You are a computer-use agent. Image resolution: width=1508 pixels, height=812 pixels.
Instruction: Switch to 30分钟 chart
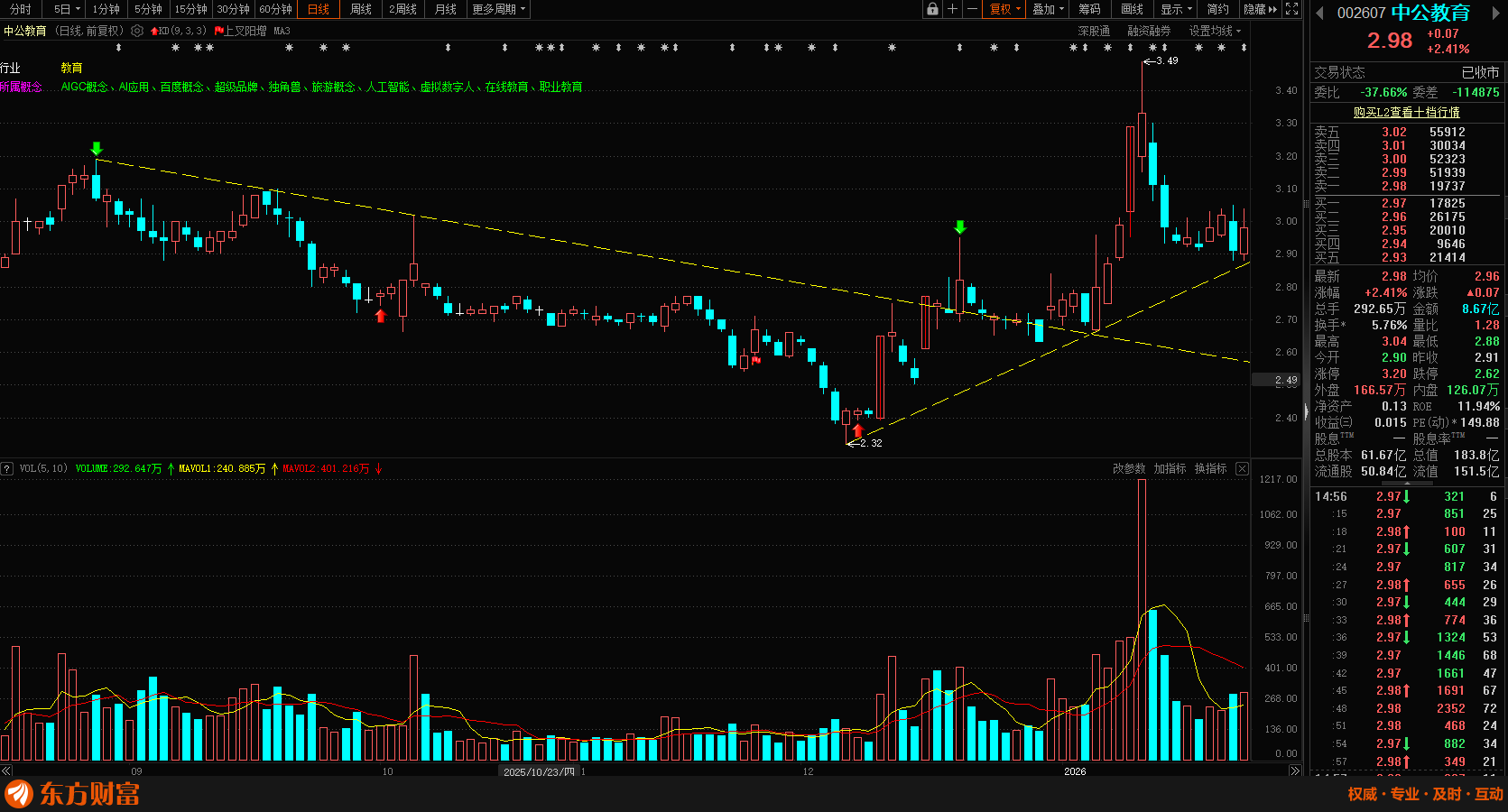pyautogui.click(x=234, y=9)
